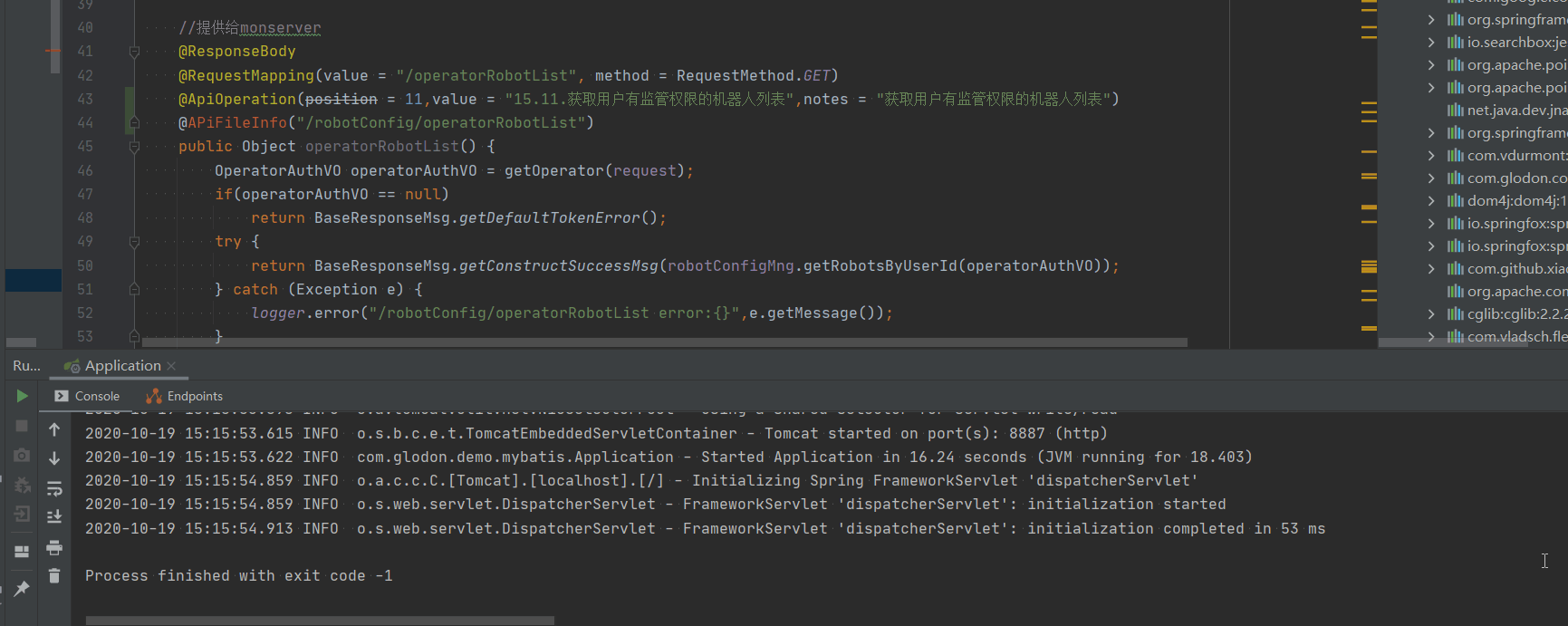Click library icon beside net.java.dev.jna

click(1455, 111)
